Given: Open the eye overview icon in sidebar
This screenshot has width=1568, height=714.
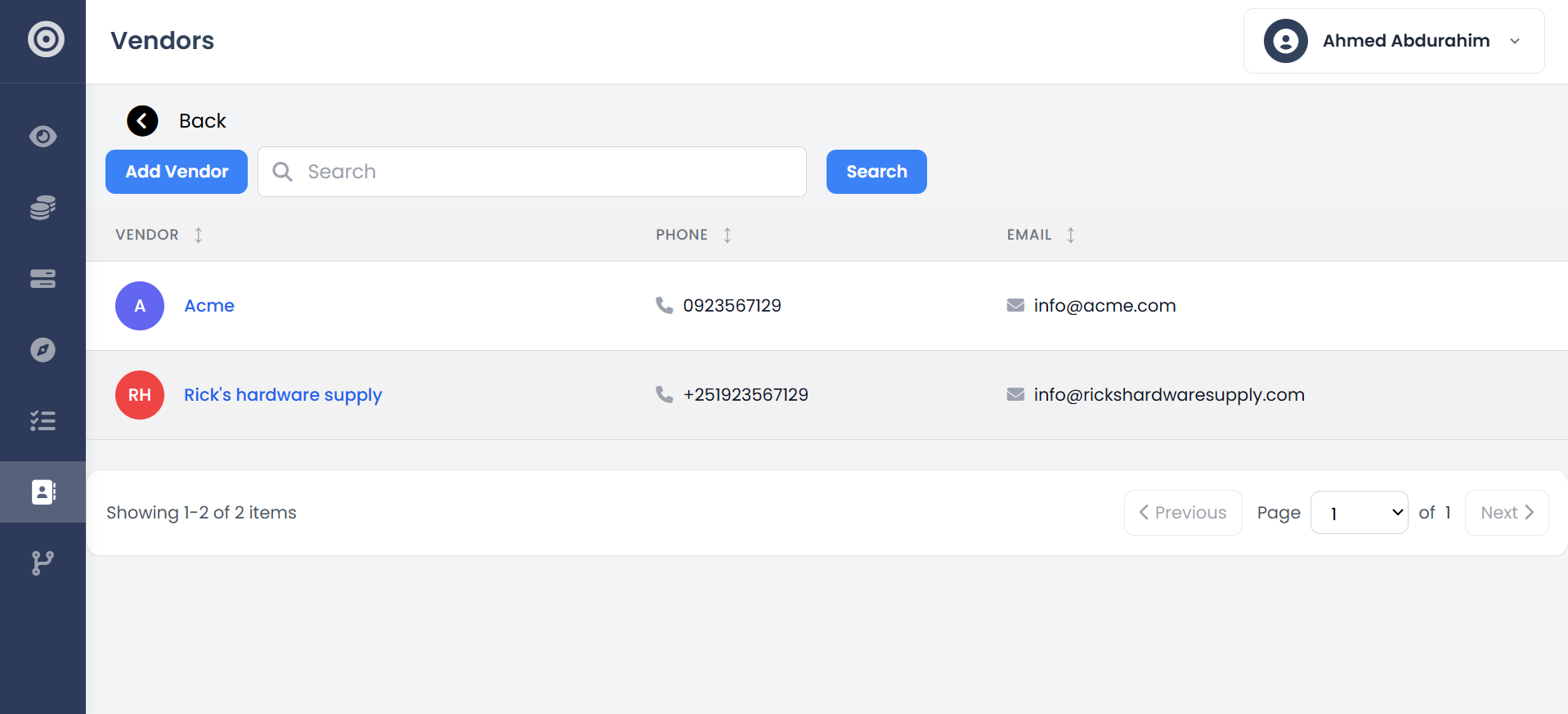Looking at the screenshot, I should click(x=43, y=136).
